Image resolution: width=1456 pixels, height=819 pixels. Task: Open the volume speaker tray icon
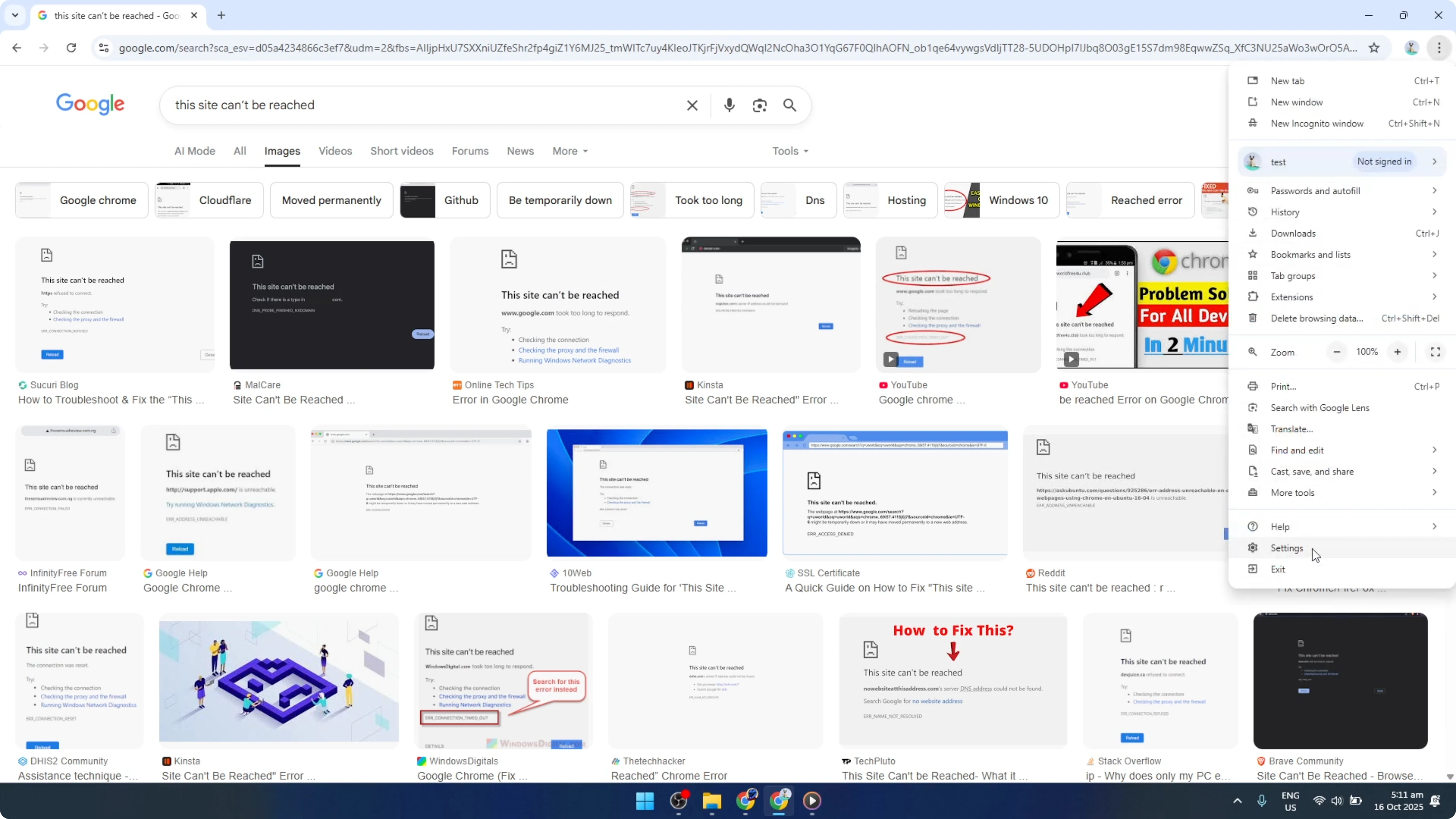coord(1336,800)
